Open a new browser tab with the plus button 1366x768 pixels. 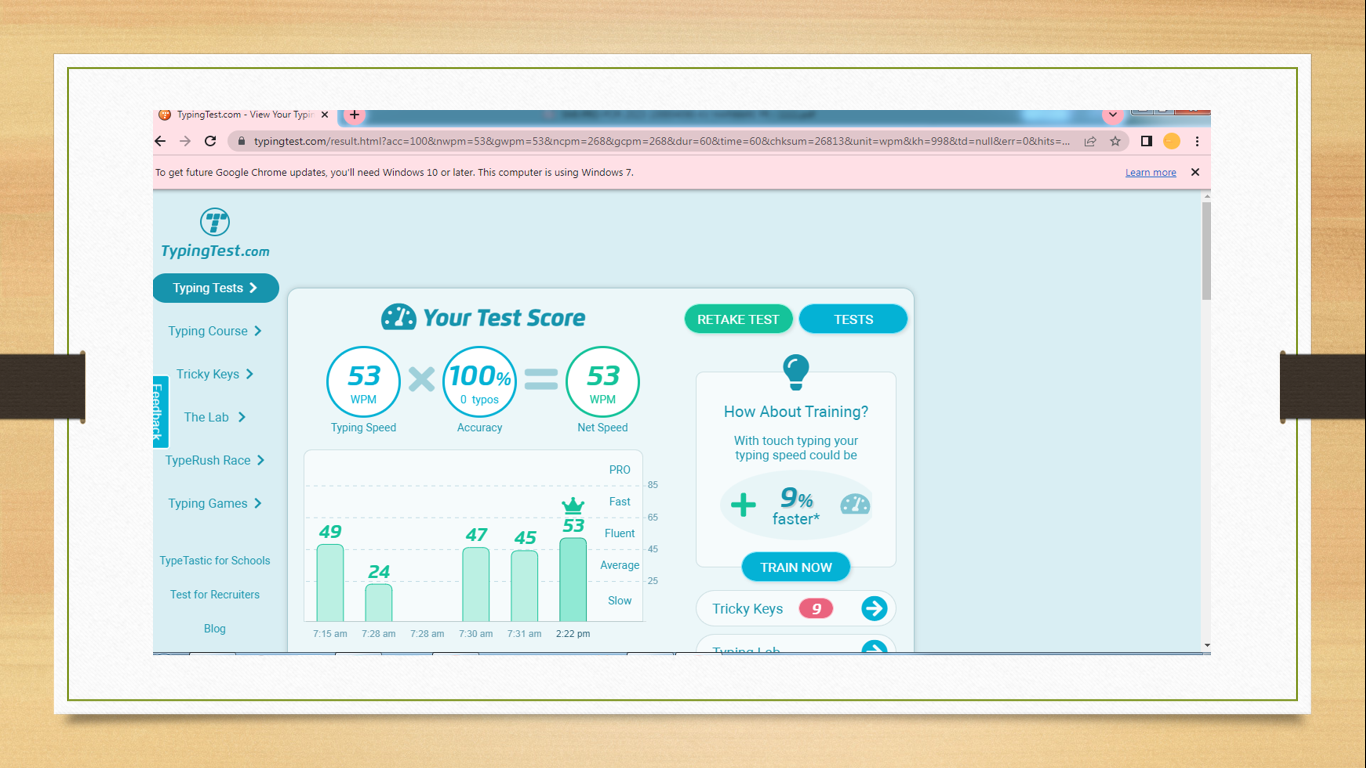[354, 115]
